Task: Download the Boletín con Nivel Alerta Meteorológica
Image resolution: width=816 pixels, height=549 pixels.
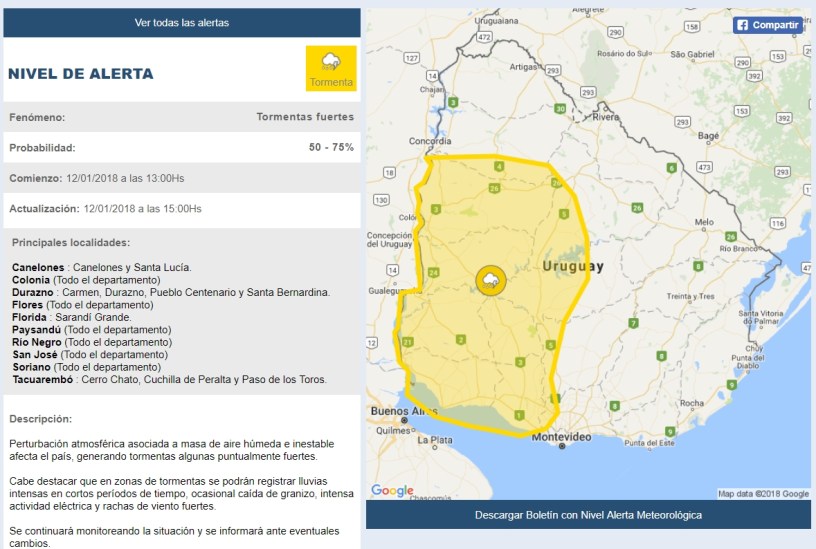Action: pos(588,515)
